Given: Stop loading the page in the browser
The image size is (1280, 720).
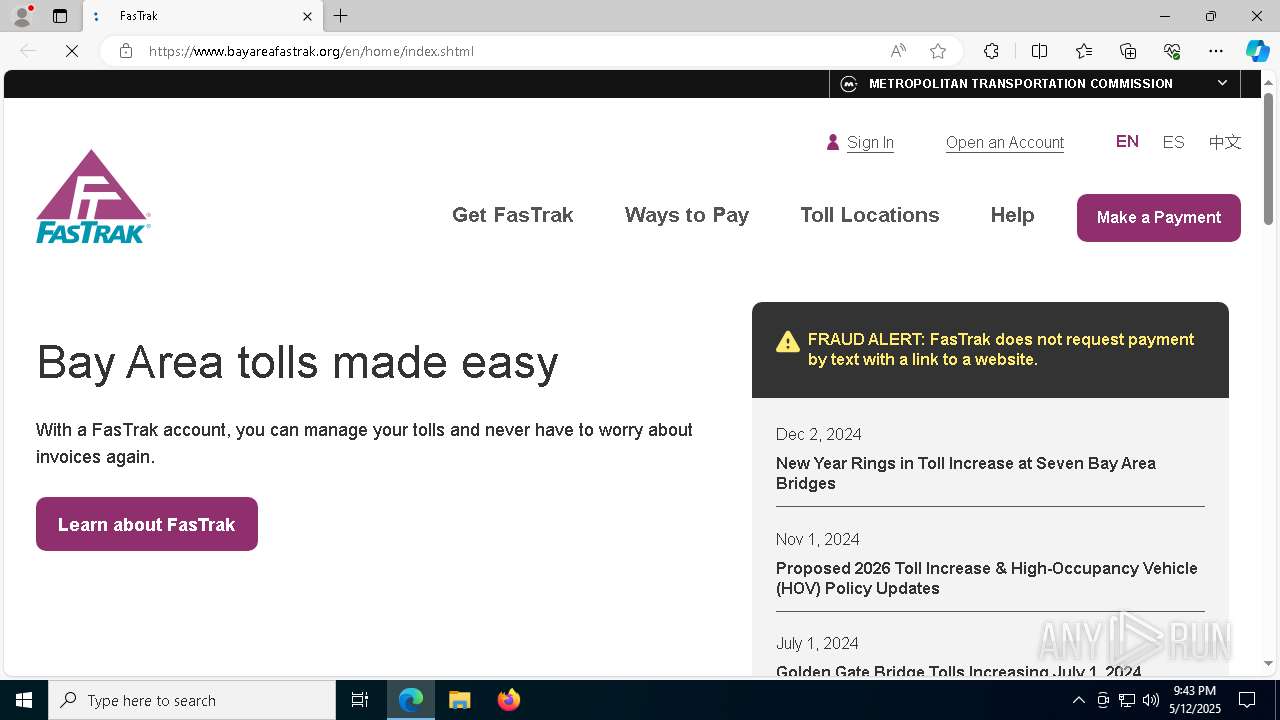Looking at the screenshot, I should (72, 51).
